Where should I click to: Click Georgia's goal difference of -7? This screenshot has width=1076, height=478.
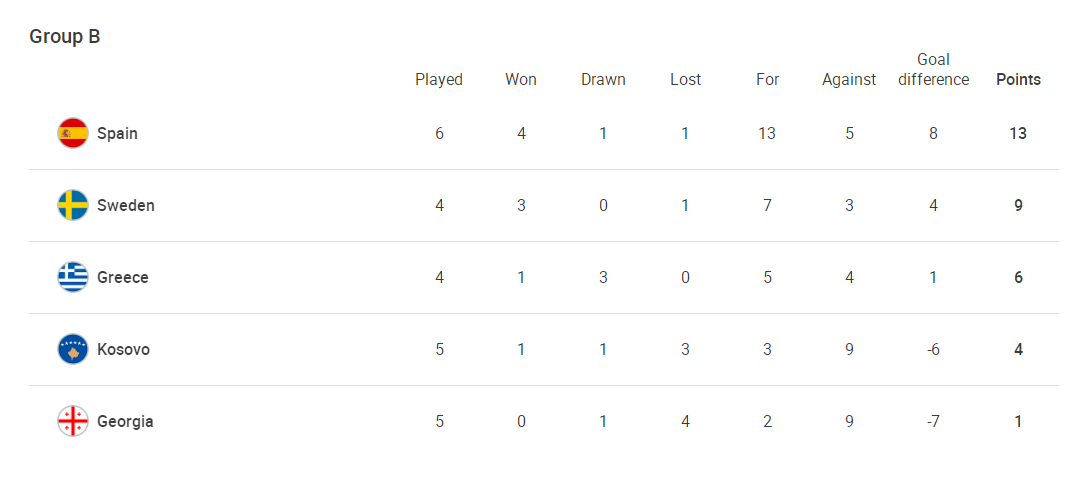click(x=933, y=421)
